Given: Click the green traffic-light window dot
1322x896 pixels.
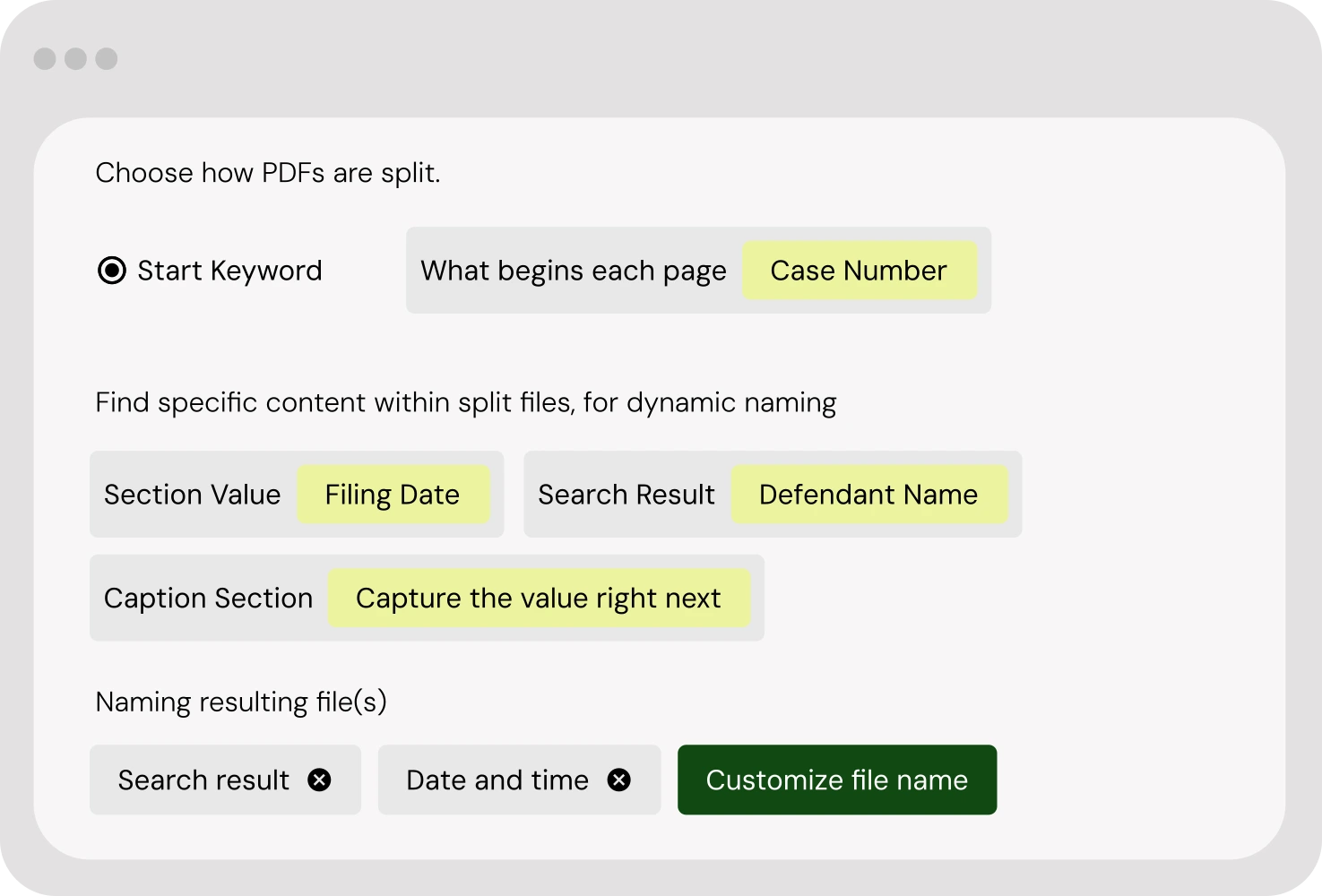Looking at the screenshot, I should 106,58.
